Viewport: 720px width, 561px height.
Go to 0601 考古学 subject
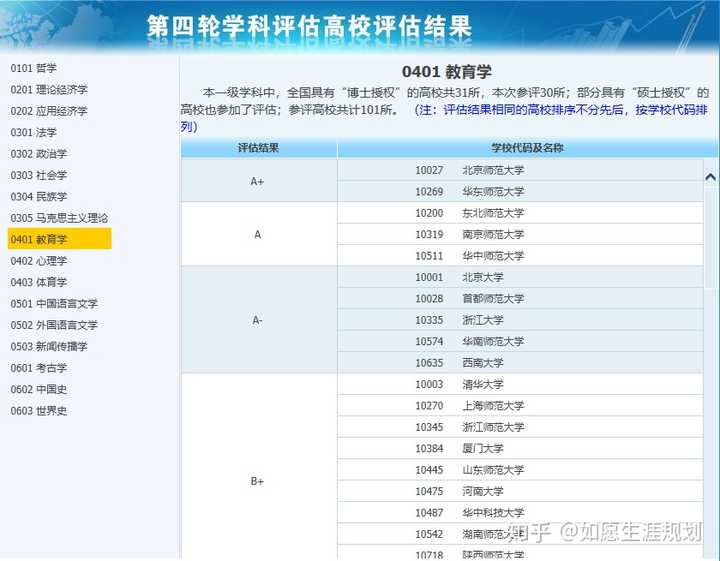pos(39,368)
